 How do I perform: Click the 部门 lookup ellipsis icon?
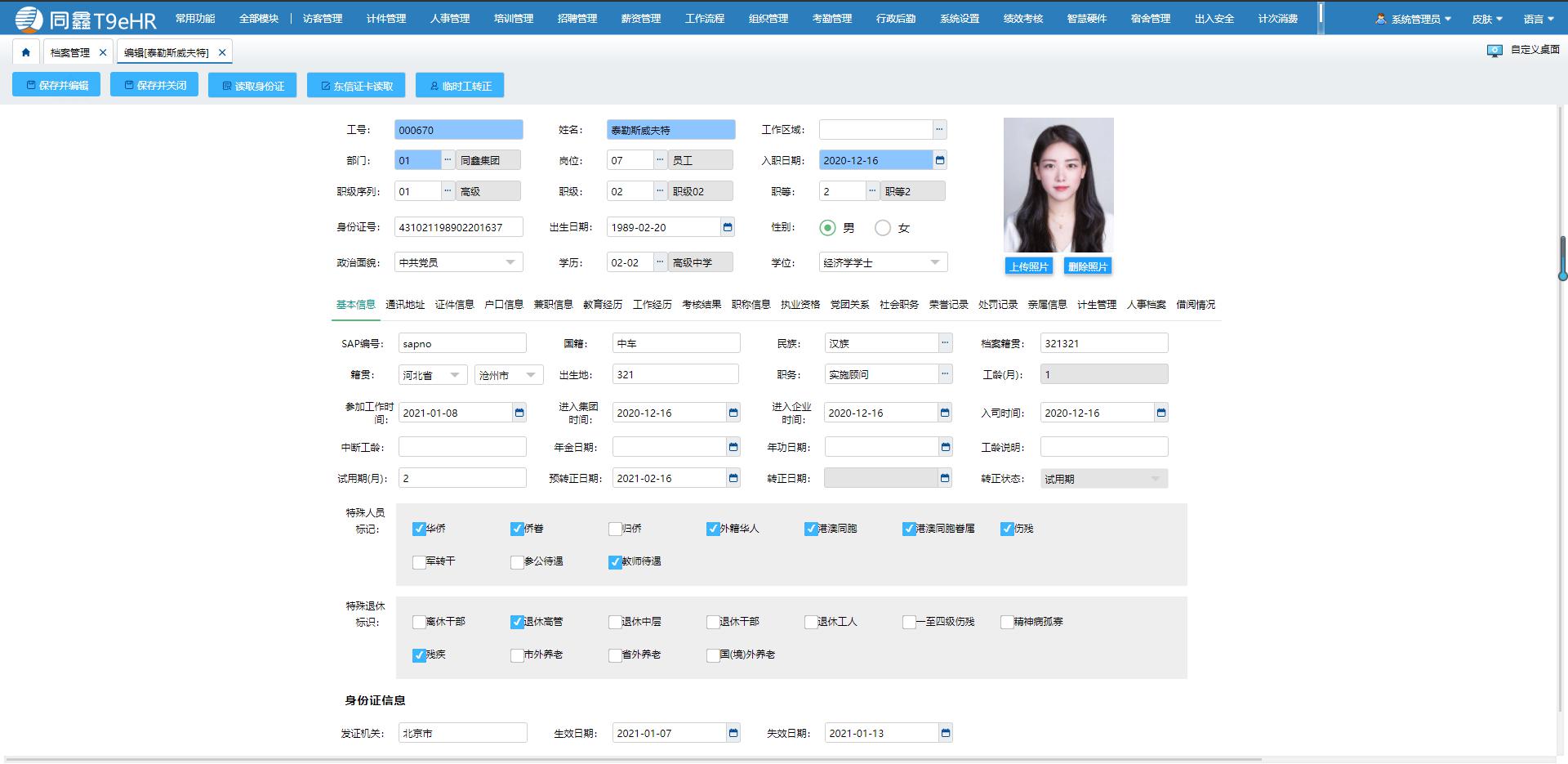(446, 159)
